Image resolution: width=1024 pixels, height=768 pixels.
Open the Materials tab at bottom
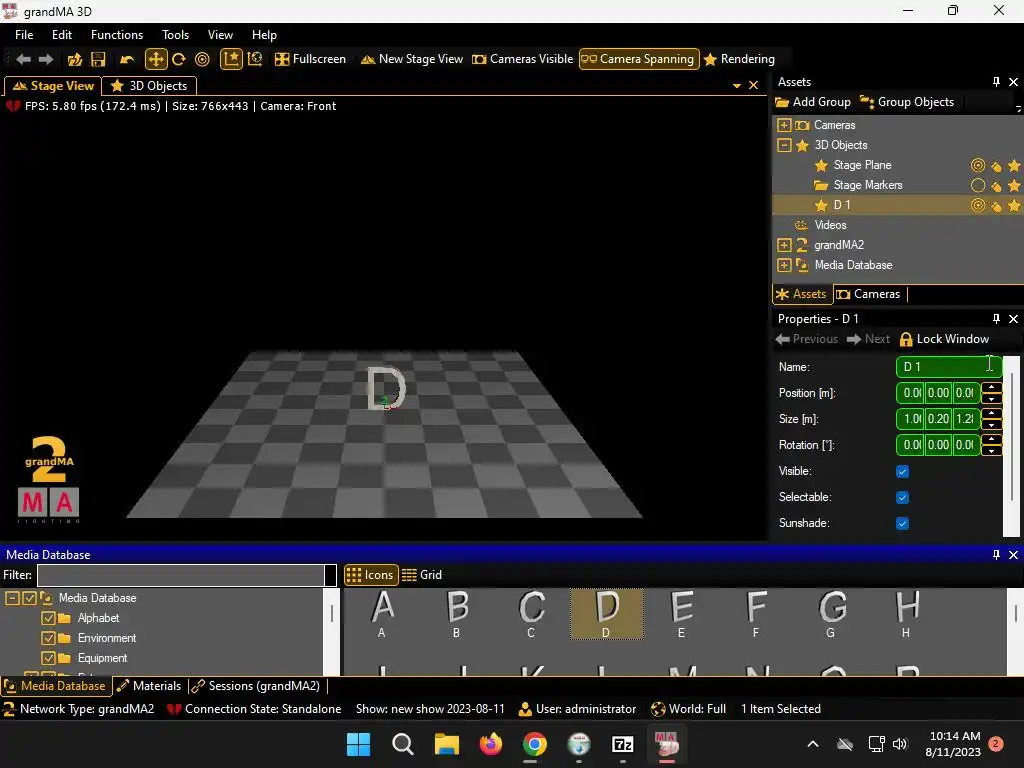(x=150, y=686)
